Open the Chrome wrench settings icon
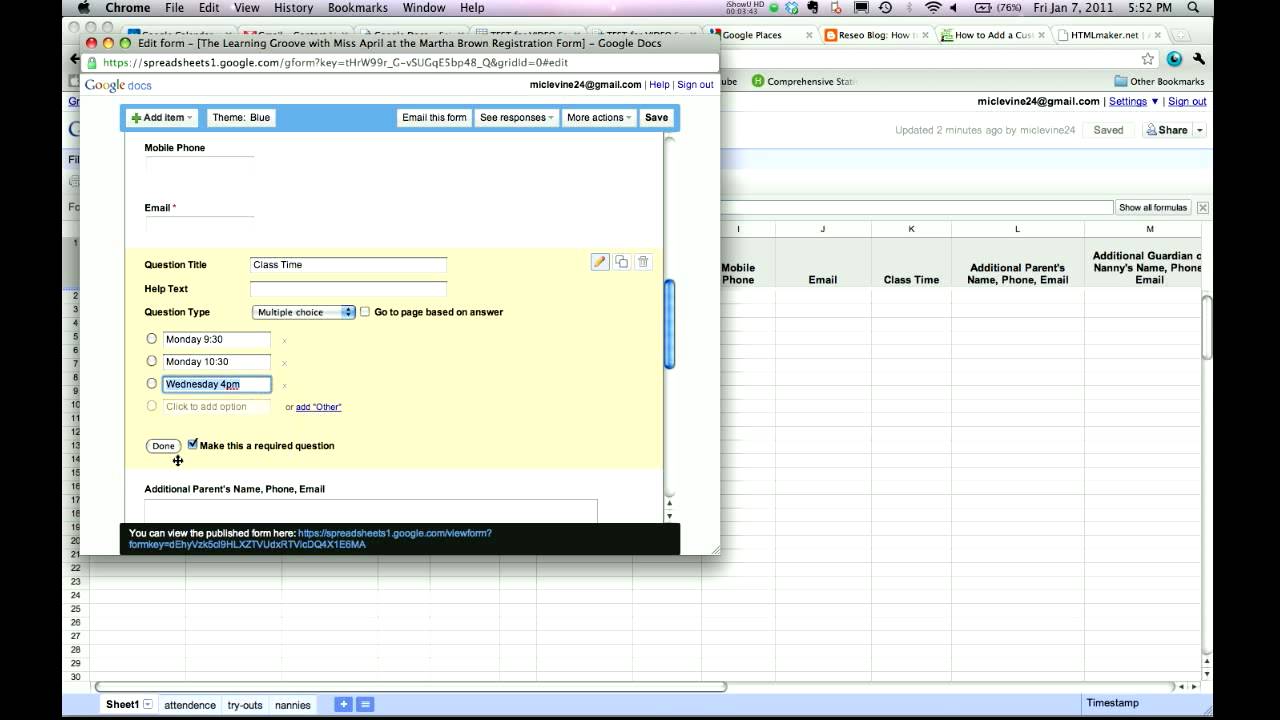This screenshot has height=720, width=1280. pyautogui.click(x=1199, y=59)
